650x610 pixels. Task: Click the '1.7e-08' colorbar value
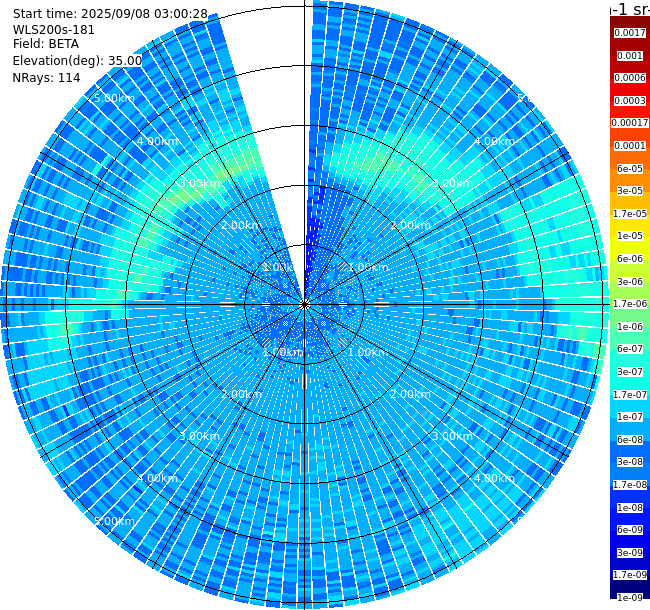click(x=630, y=485)
